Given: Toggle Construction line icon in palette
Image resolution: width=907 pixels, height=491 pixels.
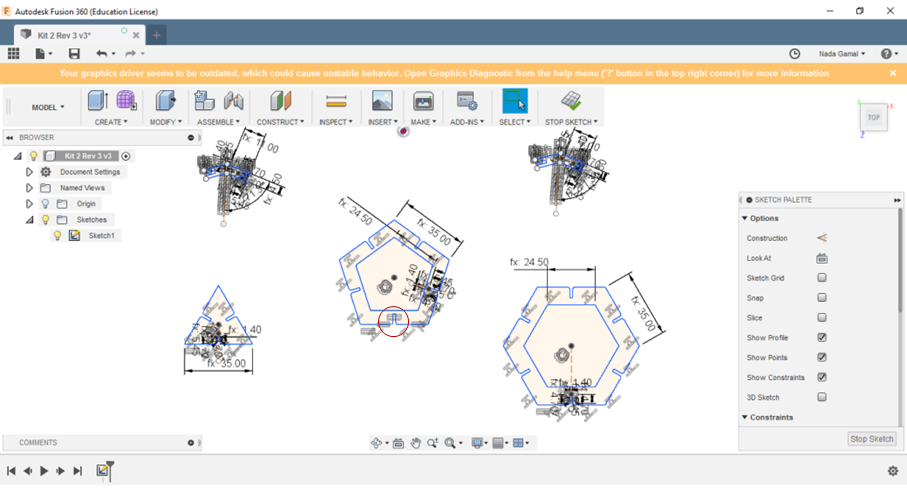Looking at the screenshot, I should coord(822,238).
